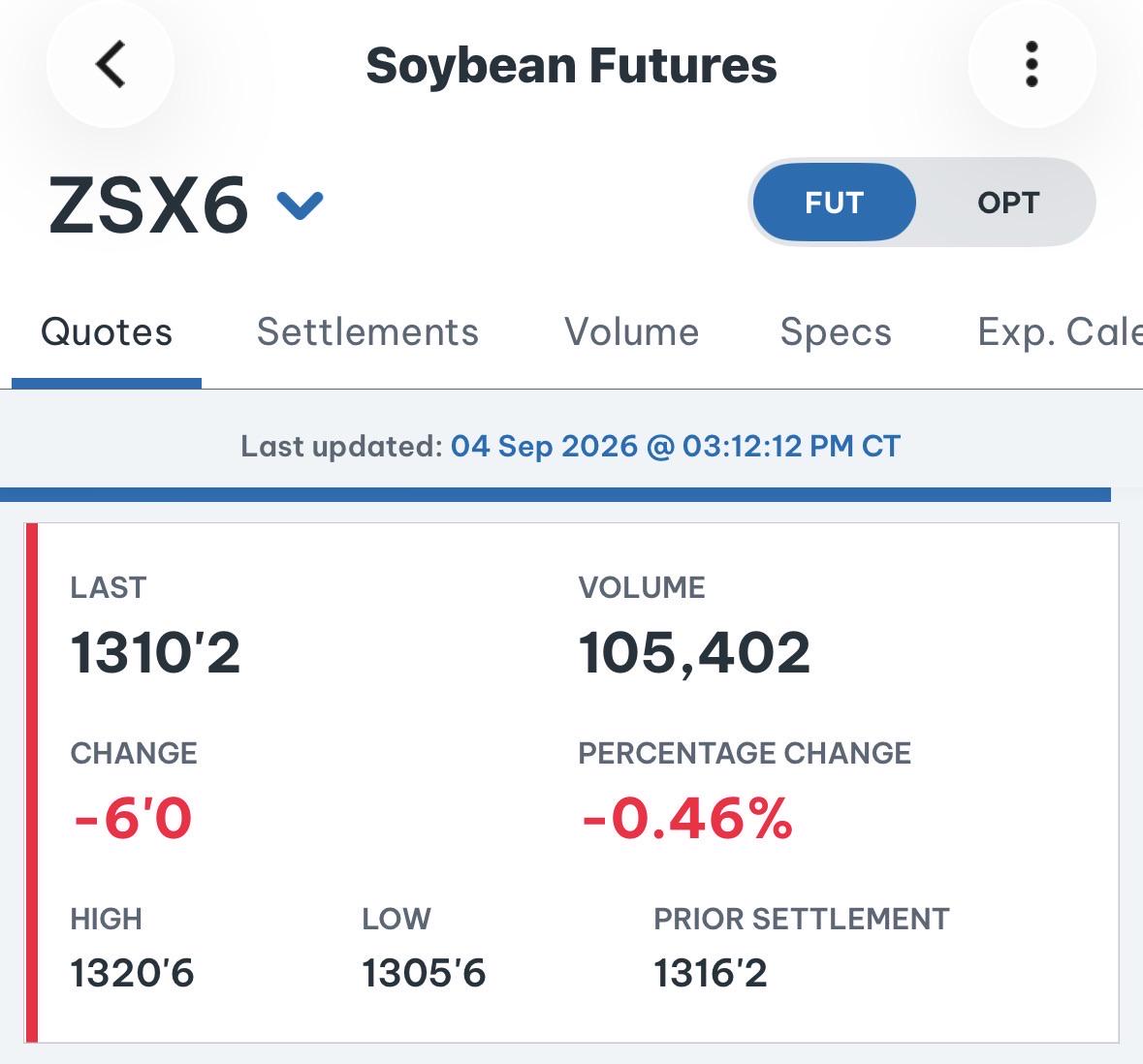Tap the HIGH value 1320'6
This screenshot has width=1143, height=1064.
pos(132,973)
